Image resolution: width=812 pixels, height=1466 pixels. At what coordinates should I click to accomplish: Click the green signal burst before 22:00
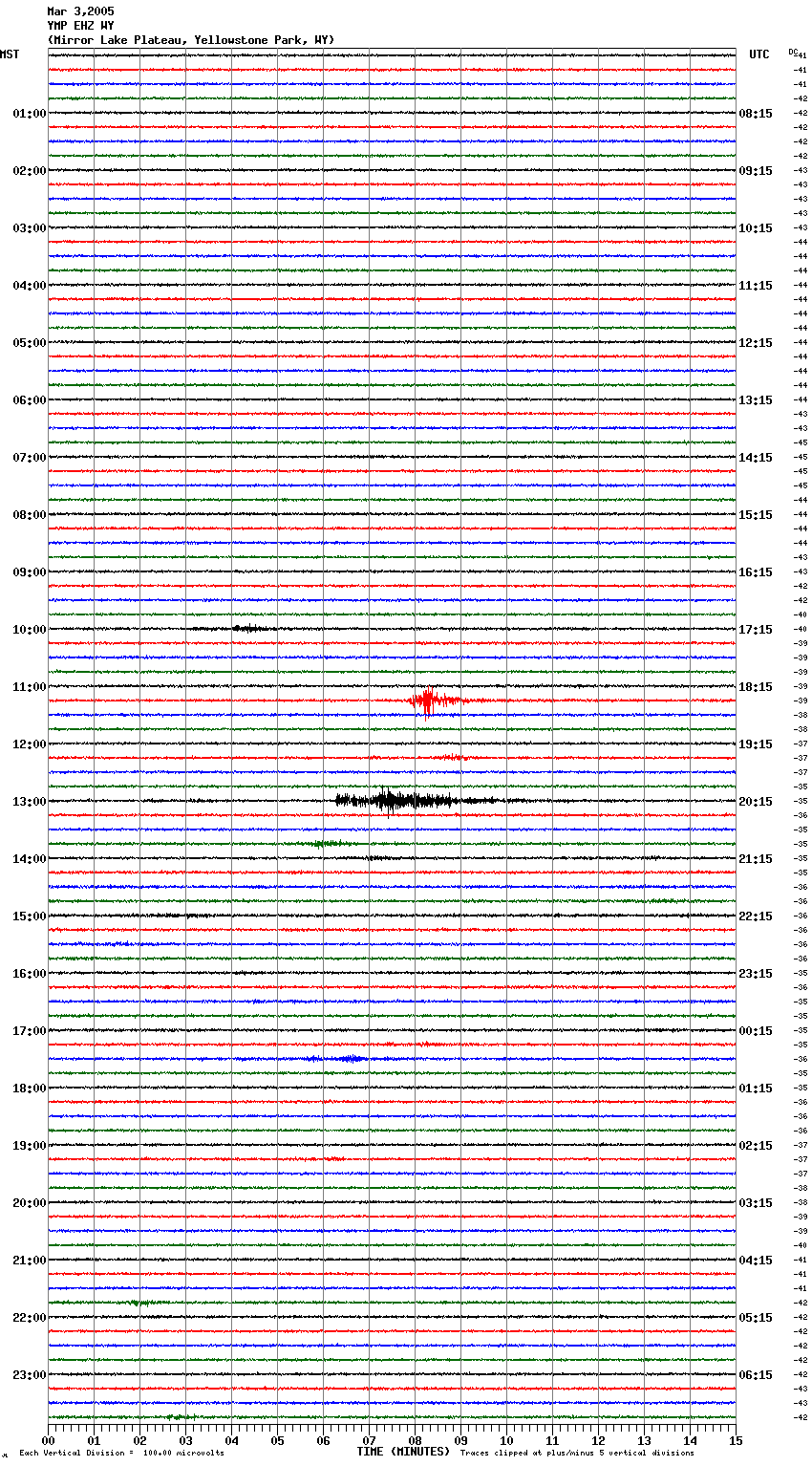click(143, 1303)
